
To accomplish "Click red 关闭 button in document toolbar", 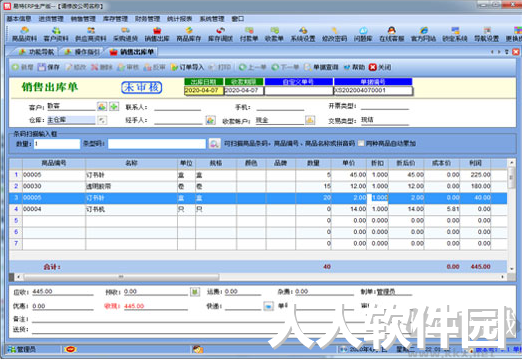I will click(380, 67).
